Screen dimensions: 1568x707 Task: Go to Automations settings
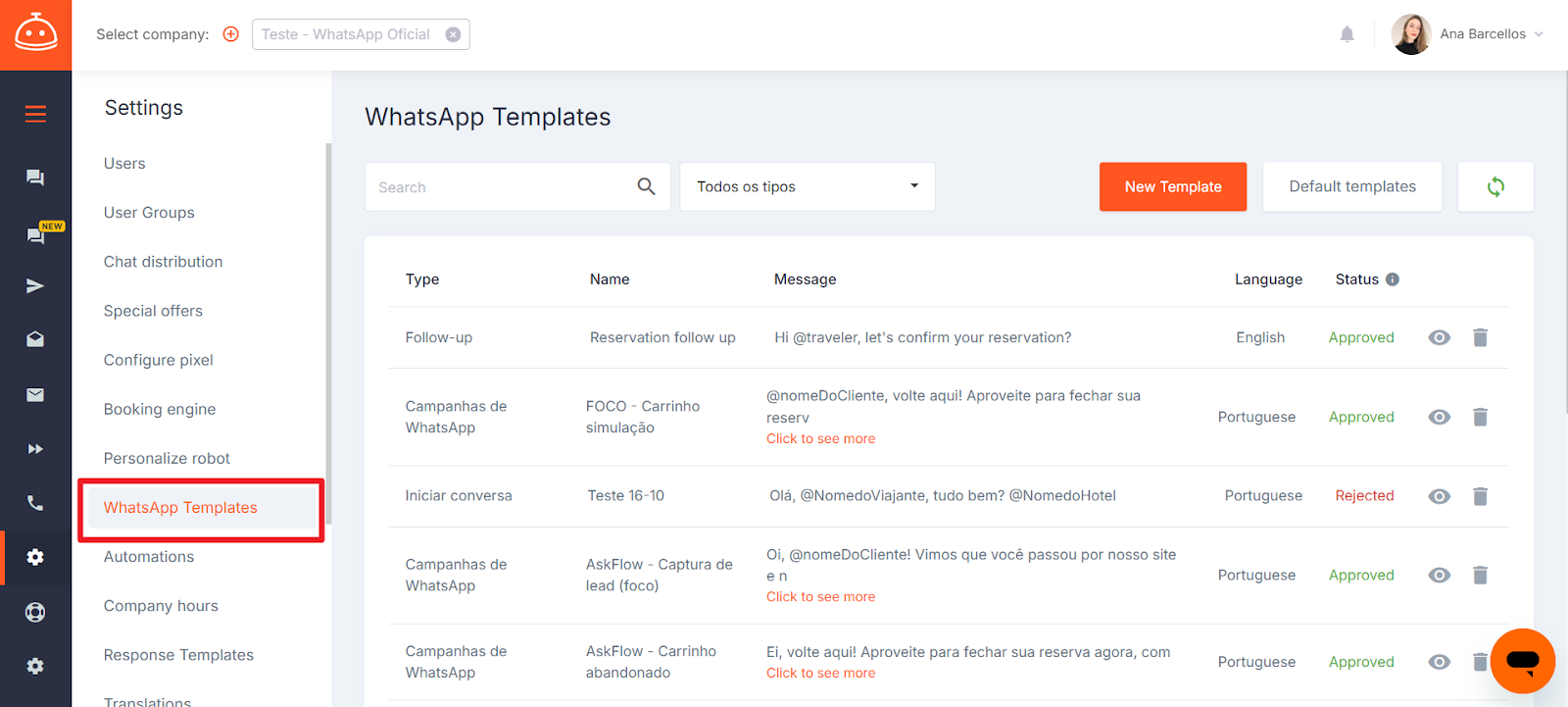point(149,557)
